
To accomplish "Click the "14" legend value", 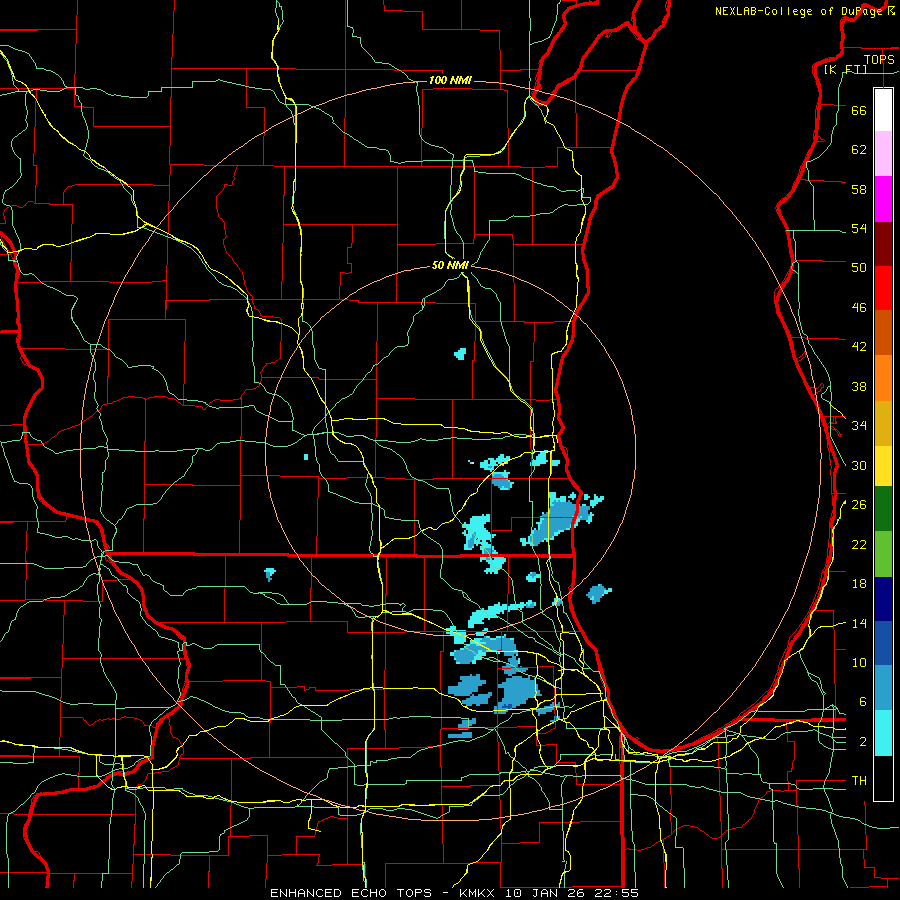I will click(859, 623).
